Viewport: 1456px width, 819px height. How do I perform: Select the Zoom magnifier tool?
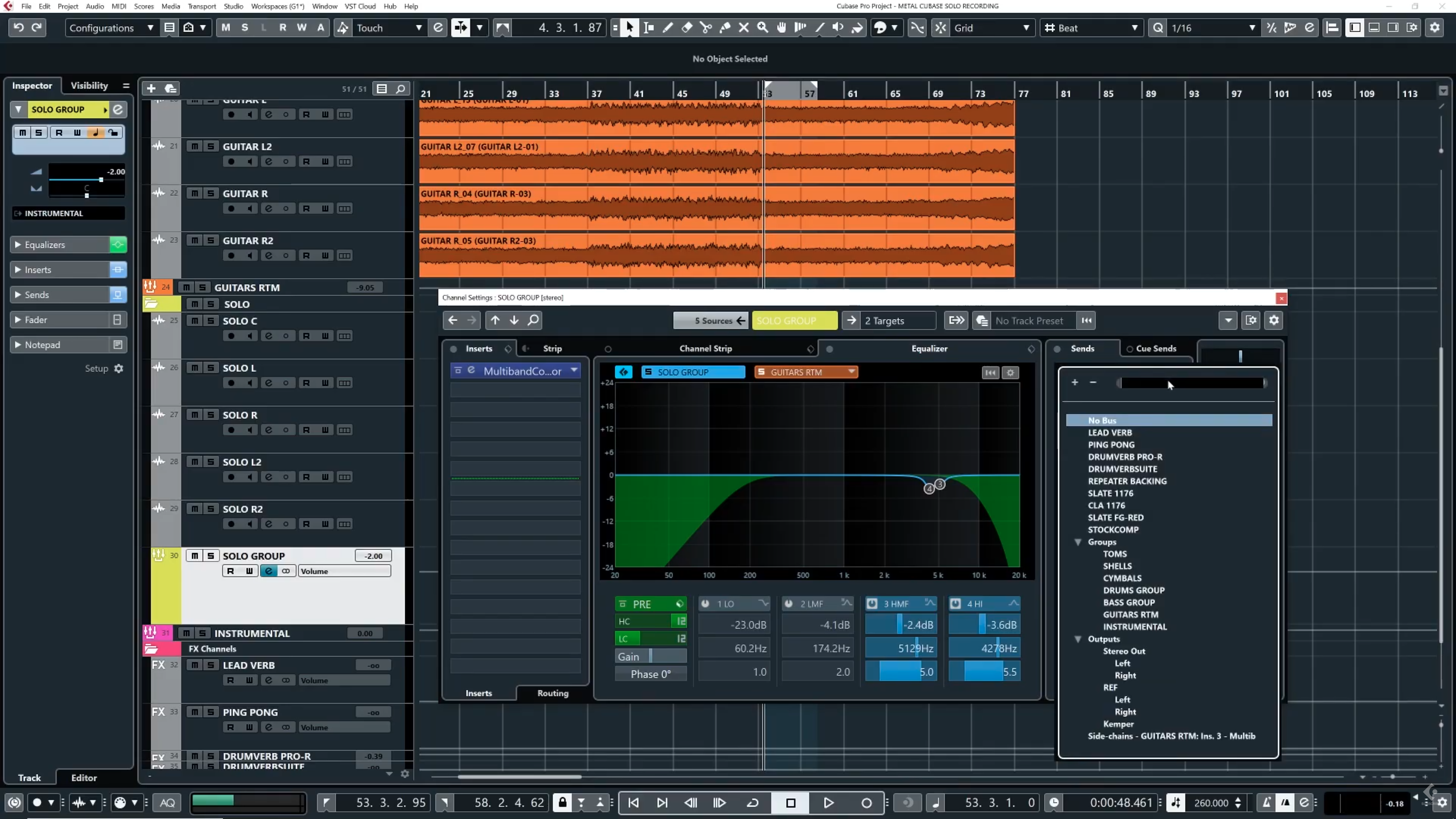coord(762,28)
